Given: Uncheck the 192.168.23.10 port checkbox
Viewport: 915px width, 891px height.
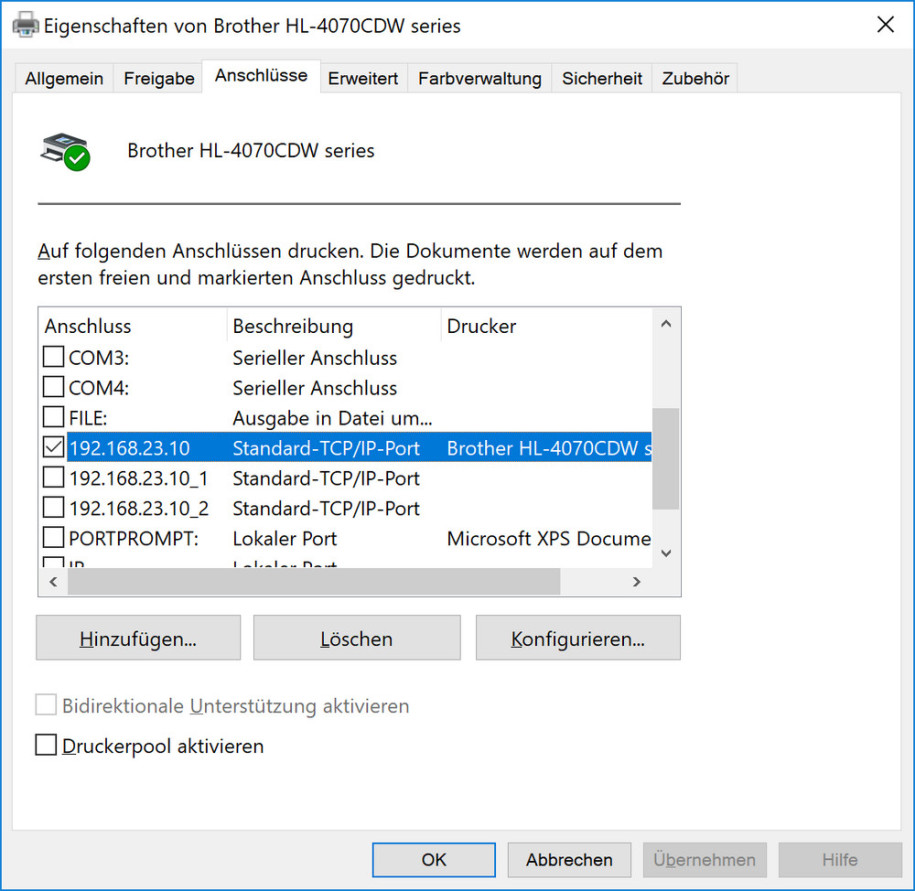Looking at the screenshot, I should 54,448.
